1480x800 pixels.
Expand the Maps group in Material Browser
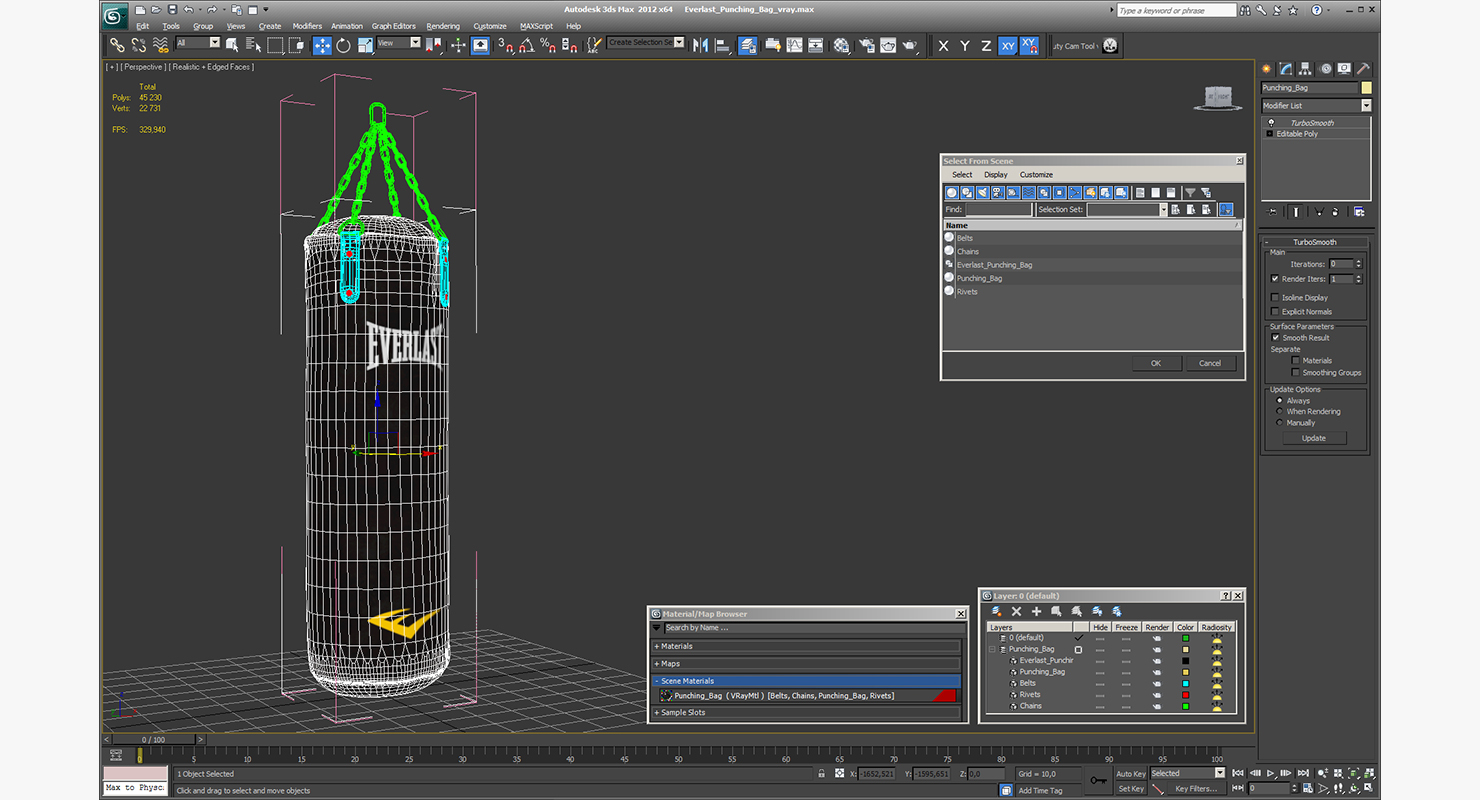point(806,663)
